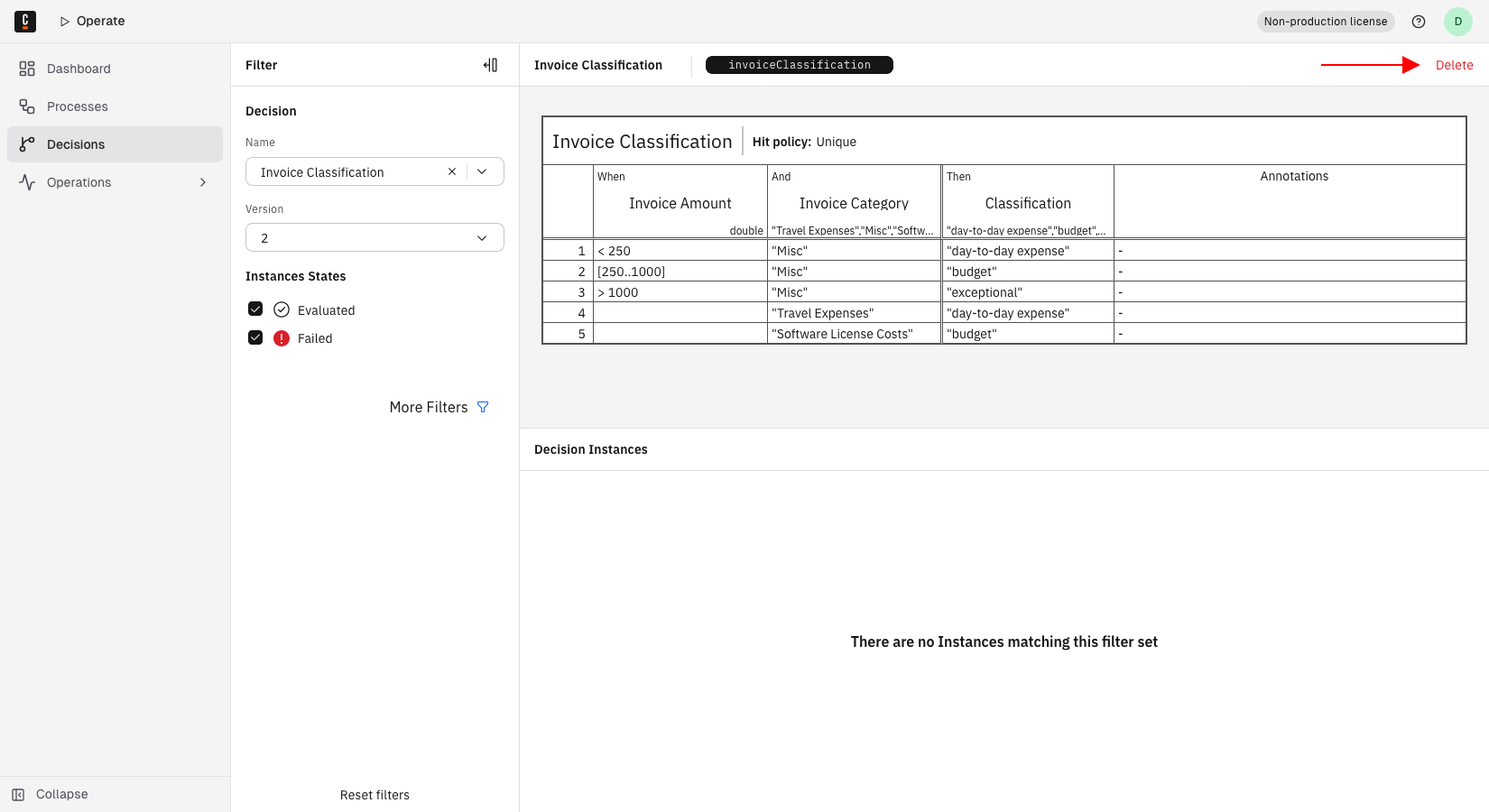Click the Operations activity icon
Image resolution: width=1489 pixels, height=812 pixels.
coord(27,182)
